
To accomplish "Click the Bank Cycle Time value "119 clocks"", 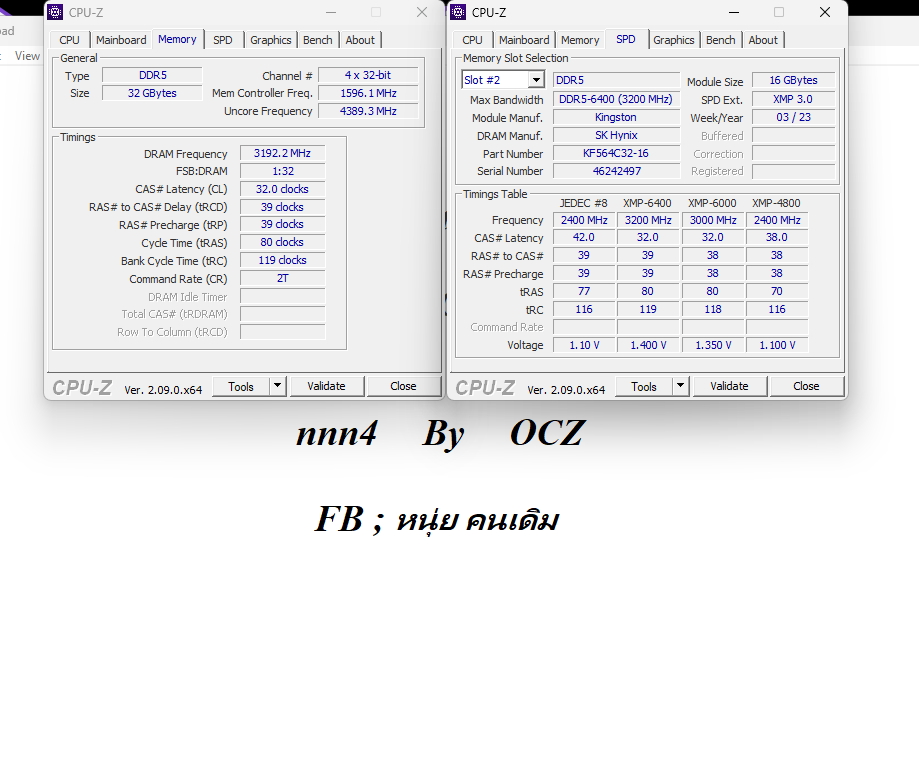I will (282, 260).
